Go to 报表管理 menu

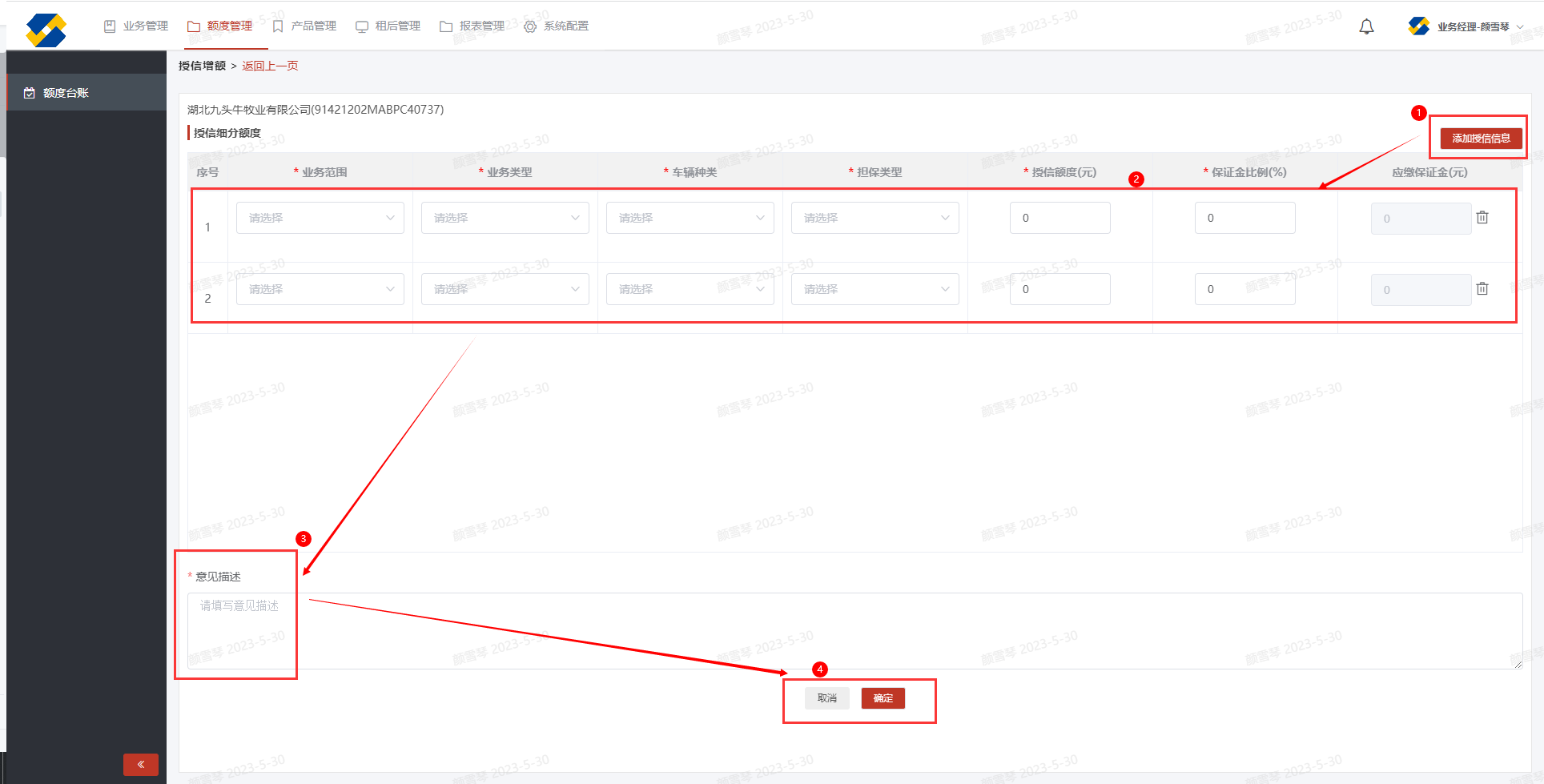tap(472, 26)
